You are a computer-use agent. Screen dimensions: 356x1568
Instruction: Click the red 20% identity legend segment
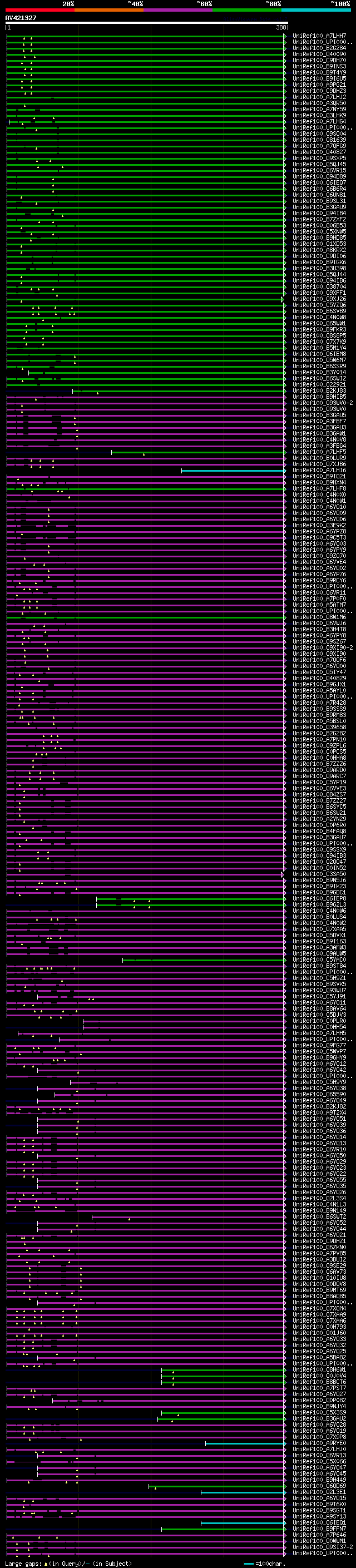[40, 10]
